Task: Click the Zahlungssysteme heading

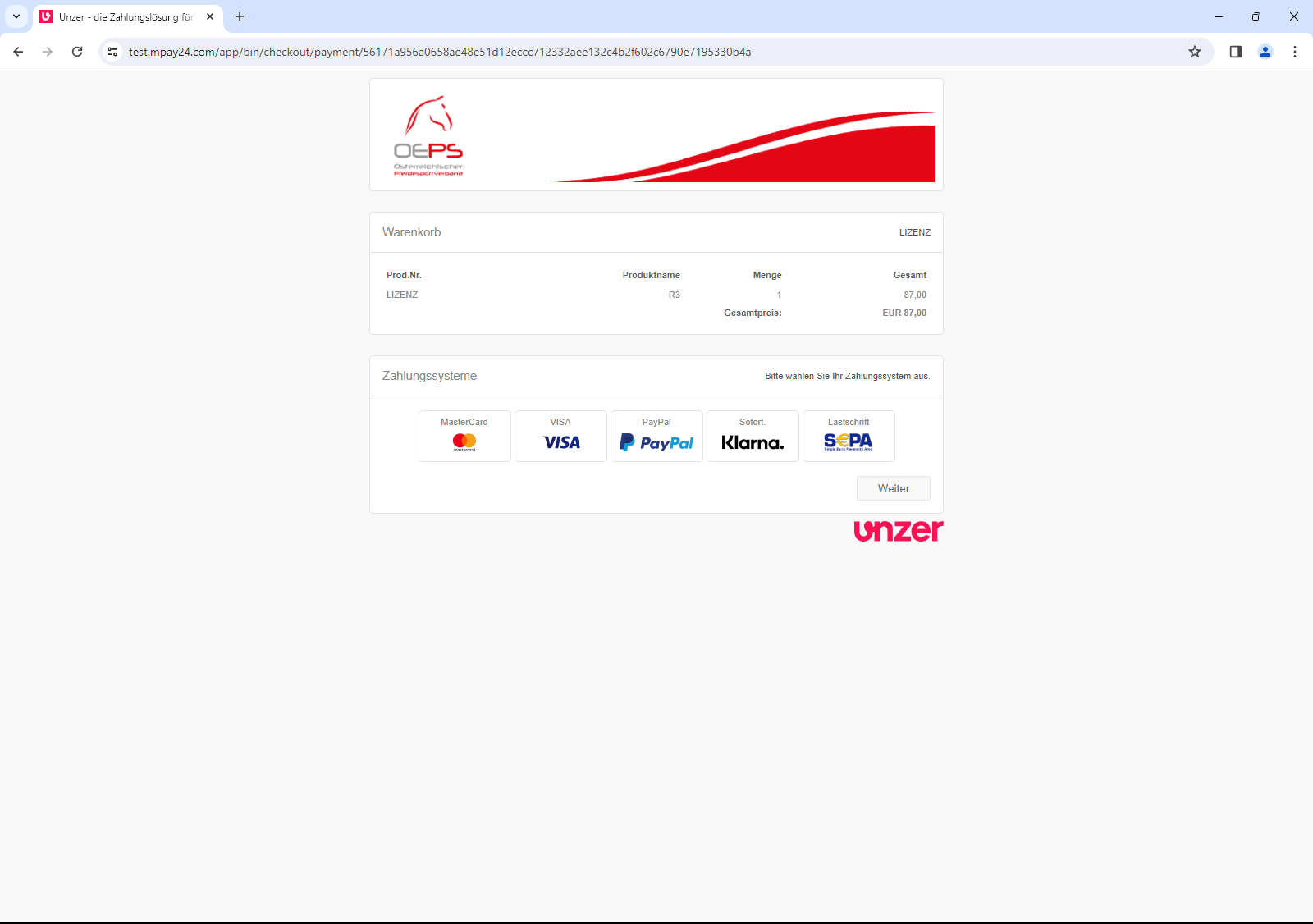Action: (429, 376)
